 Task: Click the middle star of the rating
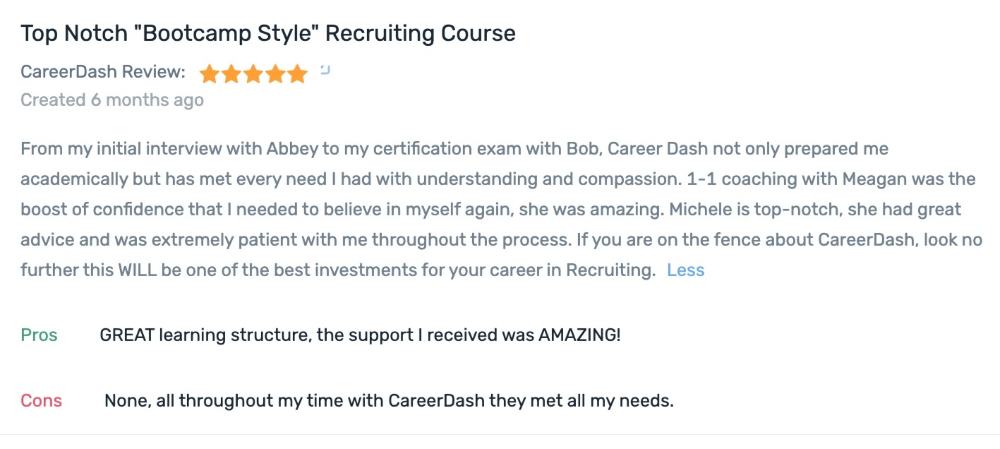(253, 75)
